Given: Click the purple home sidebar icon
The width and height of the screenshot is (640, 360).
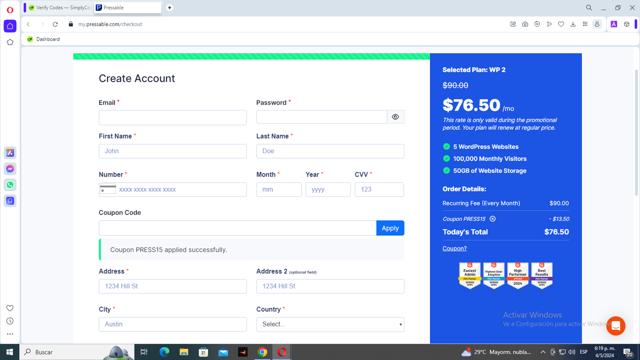Looking at the screenshot, I should pyautogui.click(x=10, y=26).
